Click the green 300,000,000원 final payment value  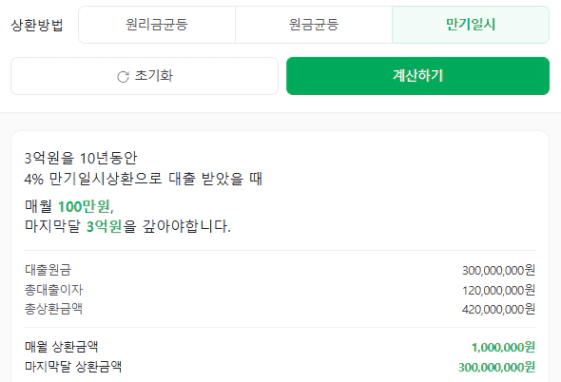point(497,367)
